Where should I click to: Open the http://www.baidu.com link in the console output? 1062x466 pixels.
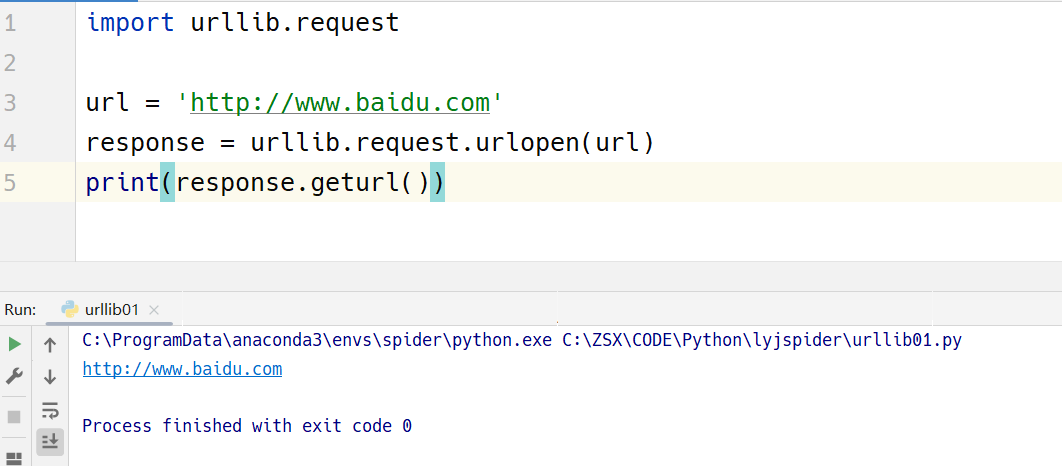pos(182,369)
